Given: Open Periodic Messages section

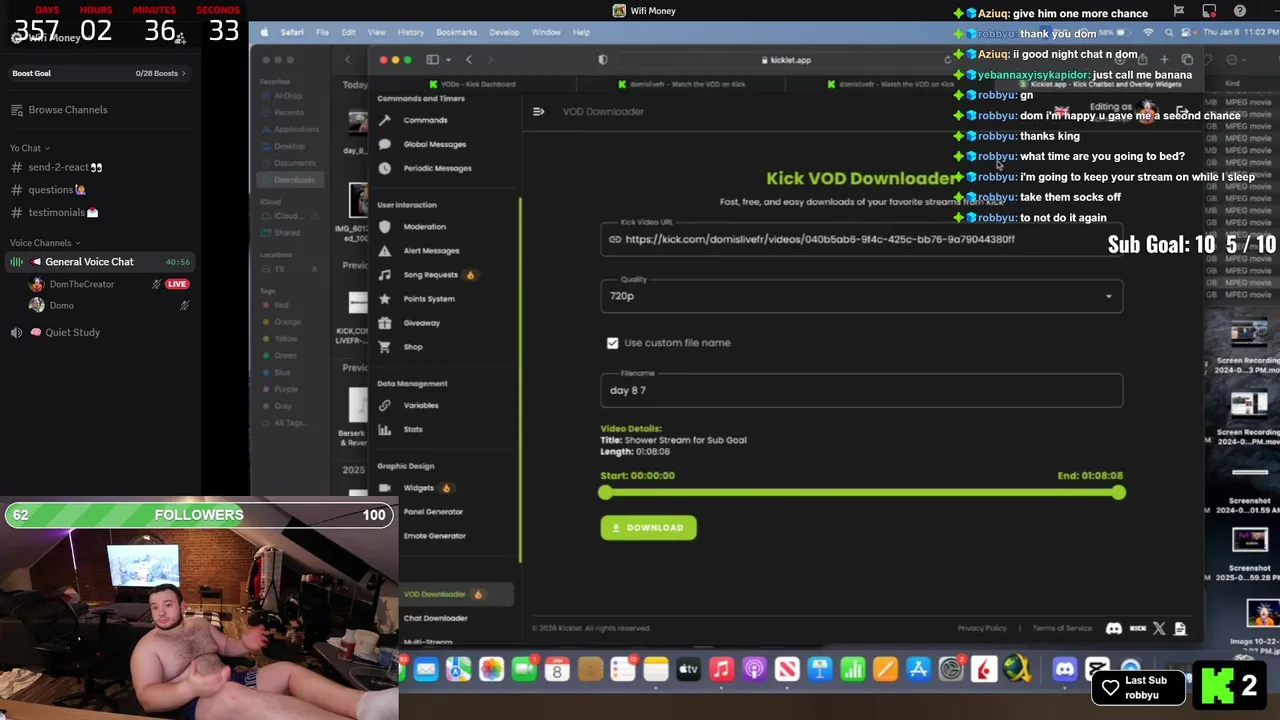Looking at the screenshot, I should pos(437,168).
